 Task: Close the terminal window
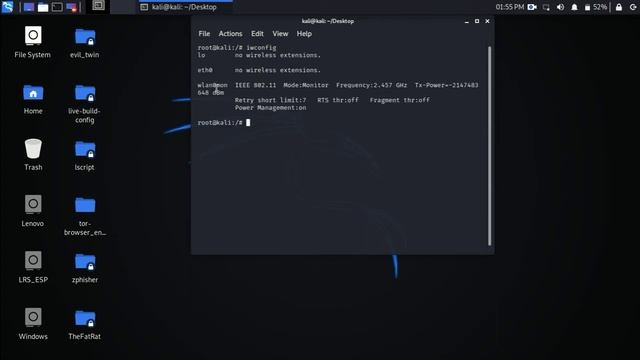[x=487, y=21]
